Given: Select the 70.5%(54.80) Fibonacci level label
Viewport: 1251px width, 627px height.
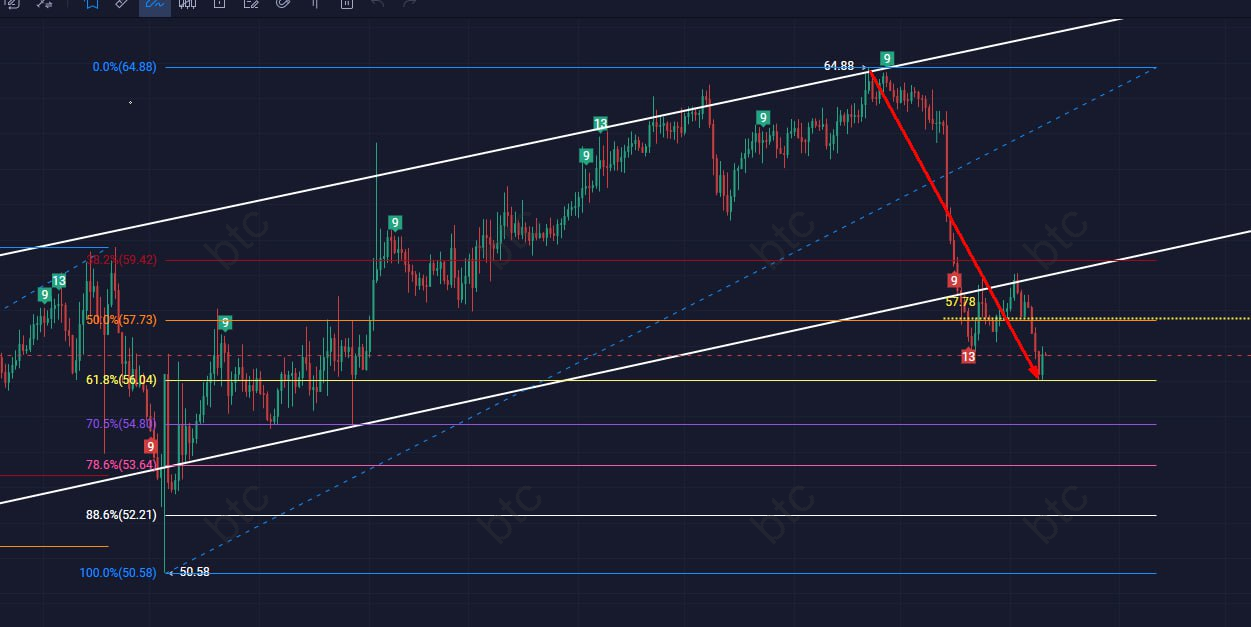Looking at the screenshot, I should click(119, 424).
